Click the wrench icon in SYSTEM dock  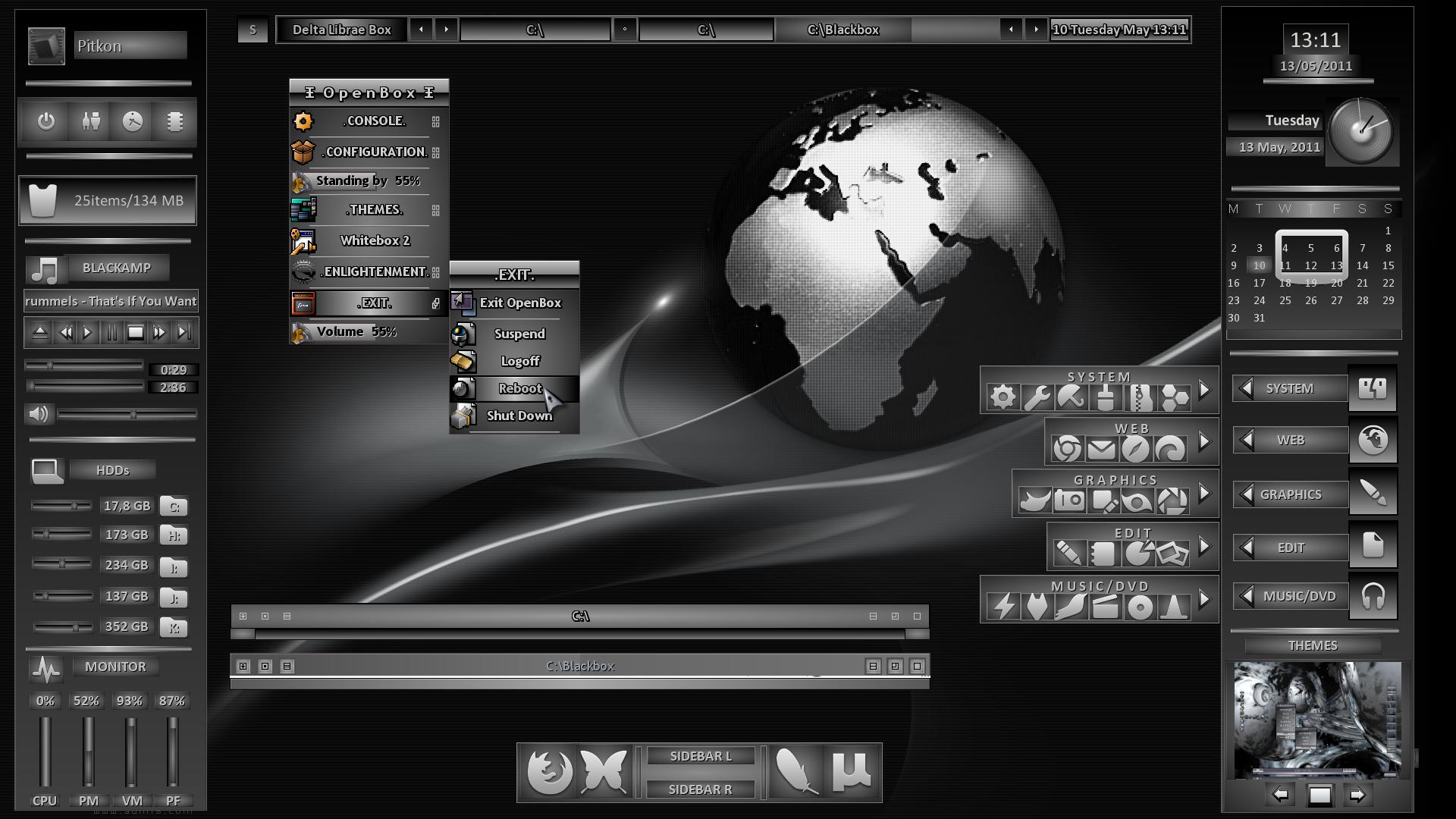tap(1037, 397)
